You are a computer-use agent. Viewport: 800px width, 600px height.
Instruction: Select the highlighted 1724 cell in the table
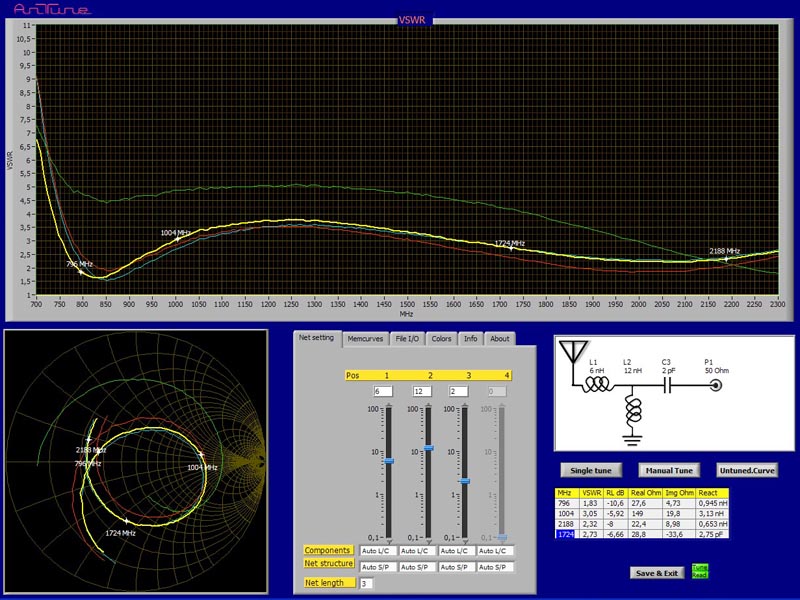pos(565,534)
